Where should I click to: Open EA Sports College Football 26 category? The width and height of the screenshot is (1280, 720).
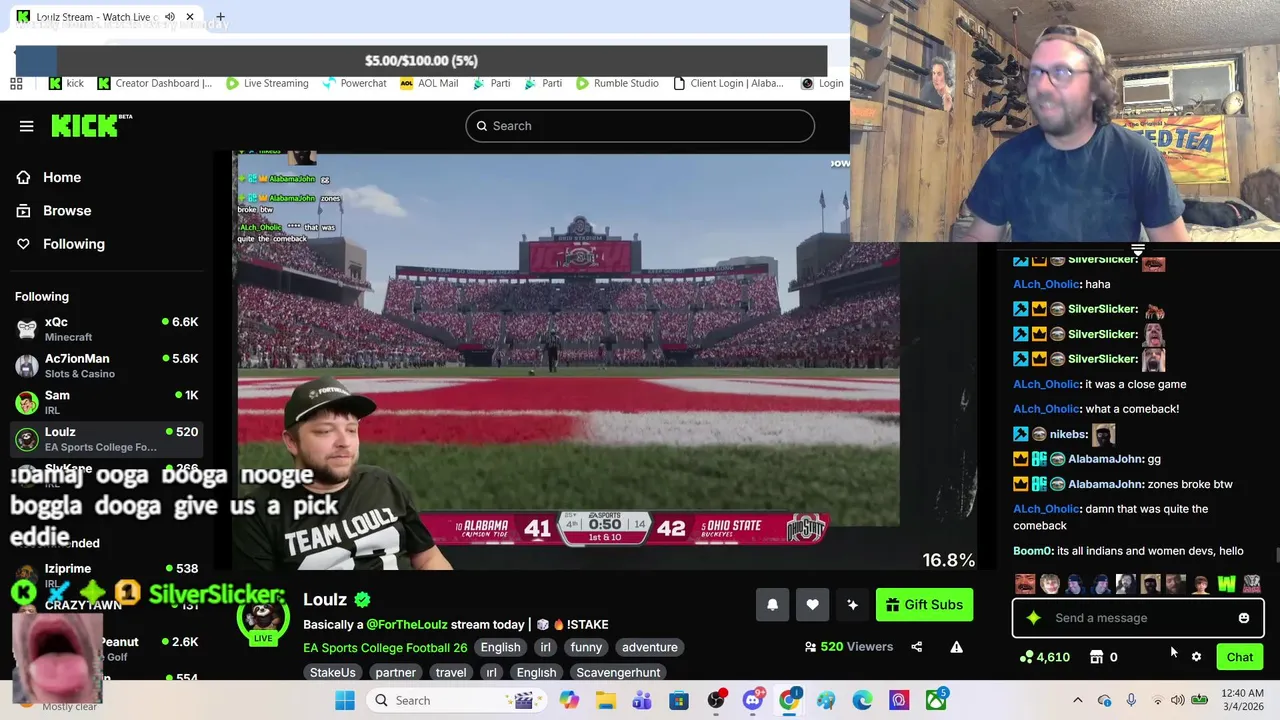(x=385, y=647)
